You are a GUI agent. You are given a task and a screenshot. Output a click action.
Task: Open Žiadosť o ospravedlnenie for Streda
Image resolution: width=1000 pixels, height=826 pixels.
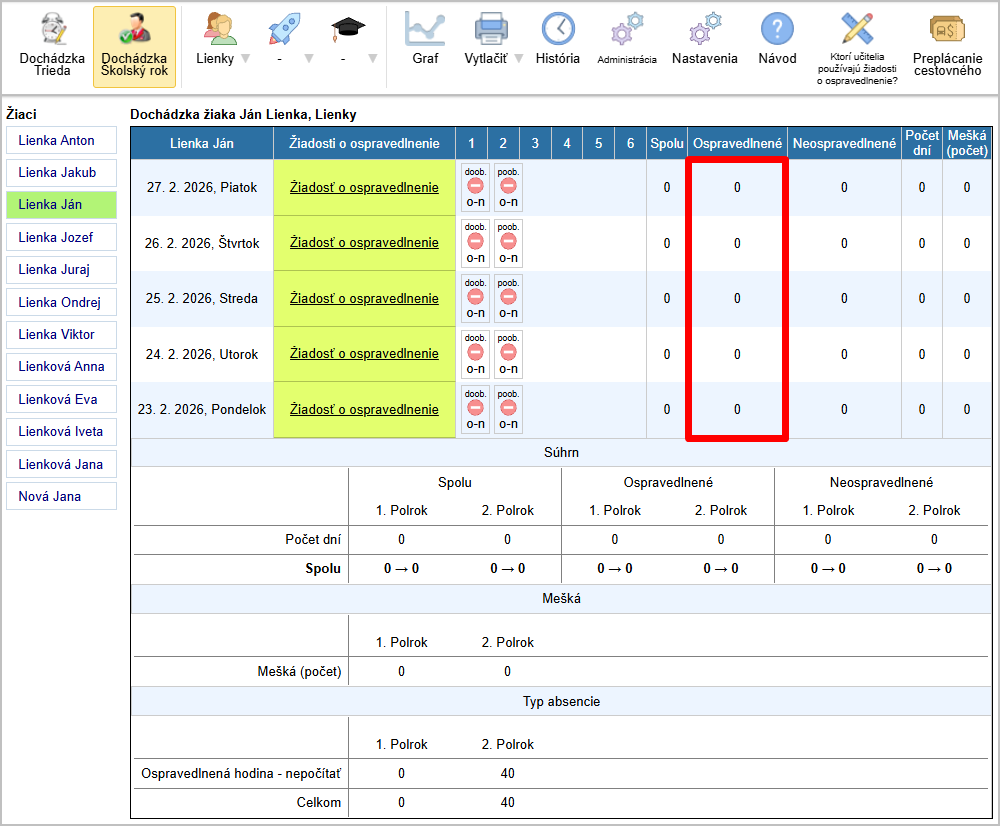click(x=364, y=298)
